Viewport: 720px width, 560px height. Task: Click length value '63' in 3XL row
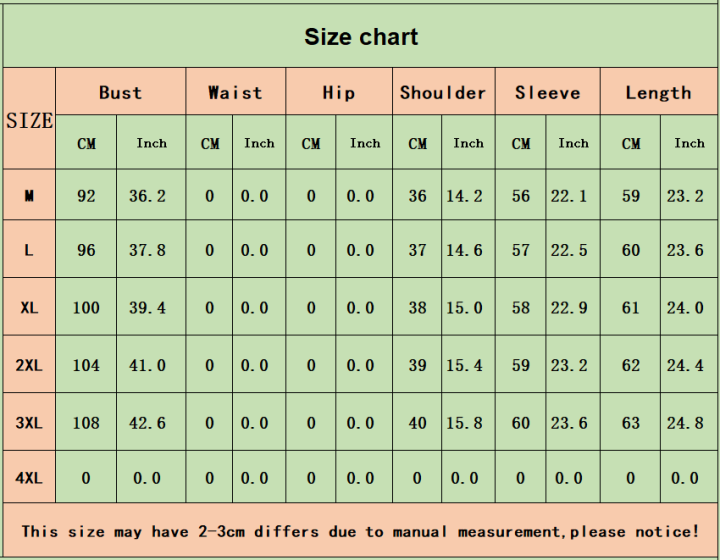pyautogui.click(x=630, y=423)
